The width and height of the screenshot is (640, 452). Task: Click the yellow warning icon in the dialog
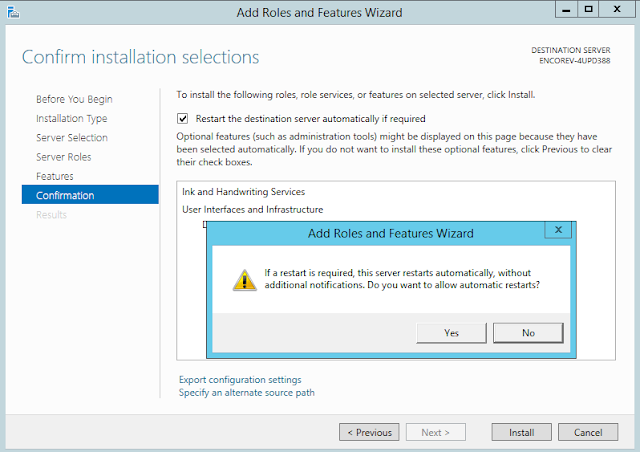[x=244, y=279]
